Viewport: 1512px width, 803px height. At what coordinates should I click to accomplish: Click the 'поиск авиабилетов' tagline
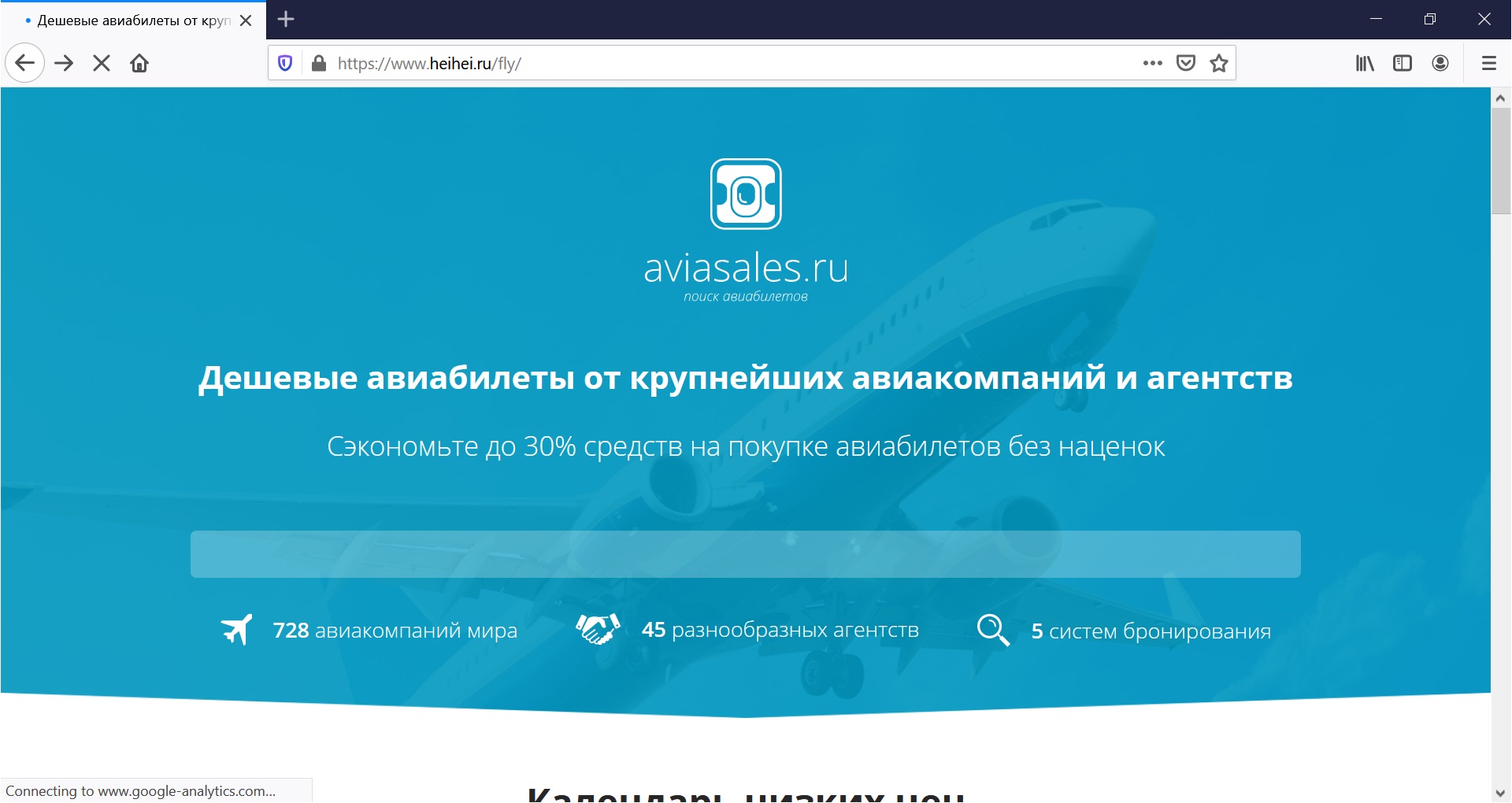point(746,297)
